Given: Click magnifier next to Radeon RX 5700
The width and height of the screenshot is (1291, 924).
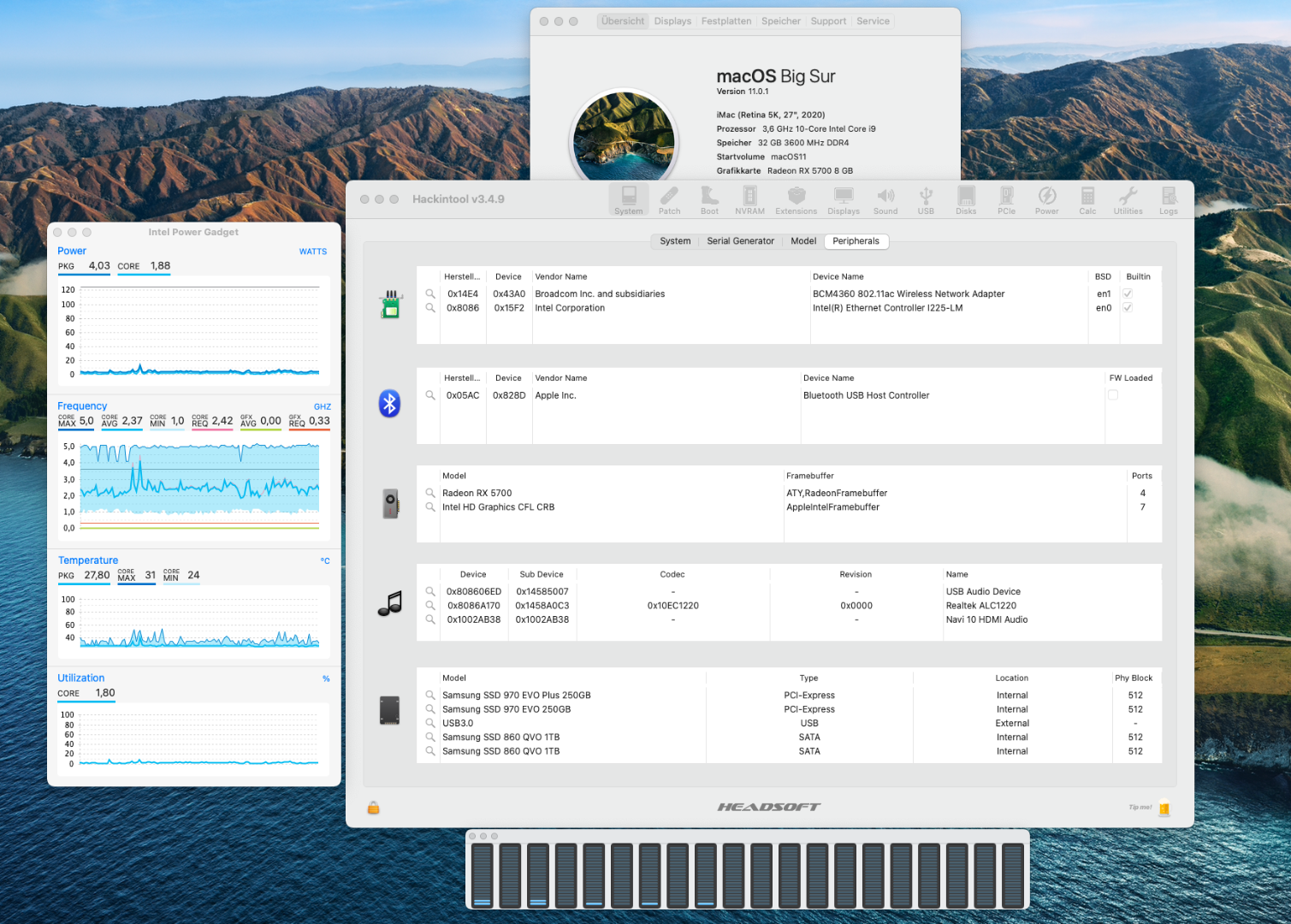Looking at the screenshot, I should coord(430,493).
